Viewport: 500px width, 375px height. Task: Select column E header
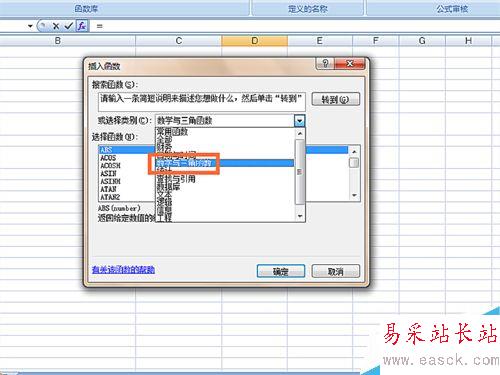(x=320, y=41)
